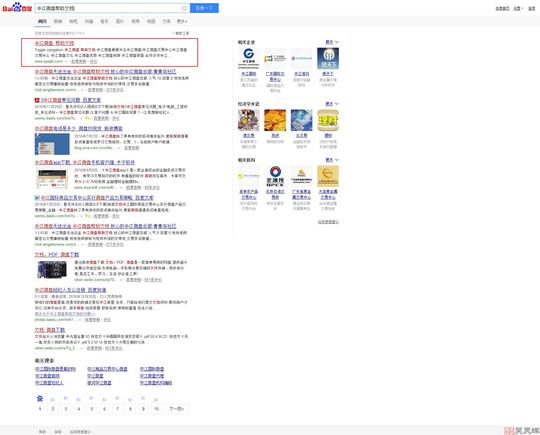Go to results page 3
540x435 pixels.
[x=66, y=408]
